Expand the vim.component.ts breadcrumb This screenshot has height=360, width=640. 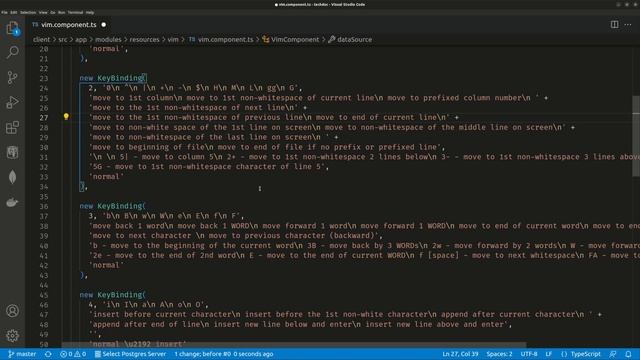point(221,40)
